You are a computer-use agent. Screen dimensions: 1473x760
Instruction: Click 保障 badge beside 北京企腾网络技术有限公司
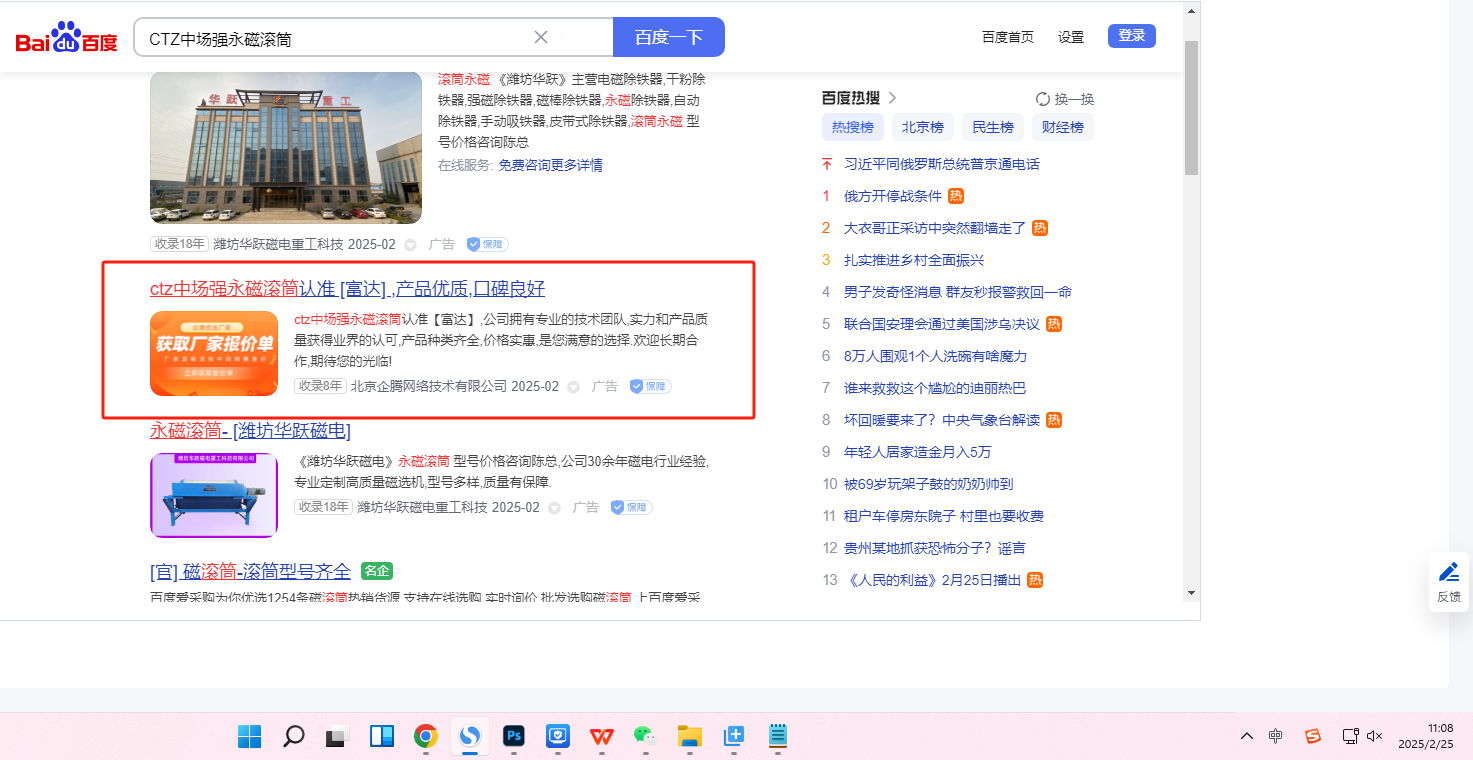pyautogui.click(x=650, y=386)
